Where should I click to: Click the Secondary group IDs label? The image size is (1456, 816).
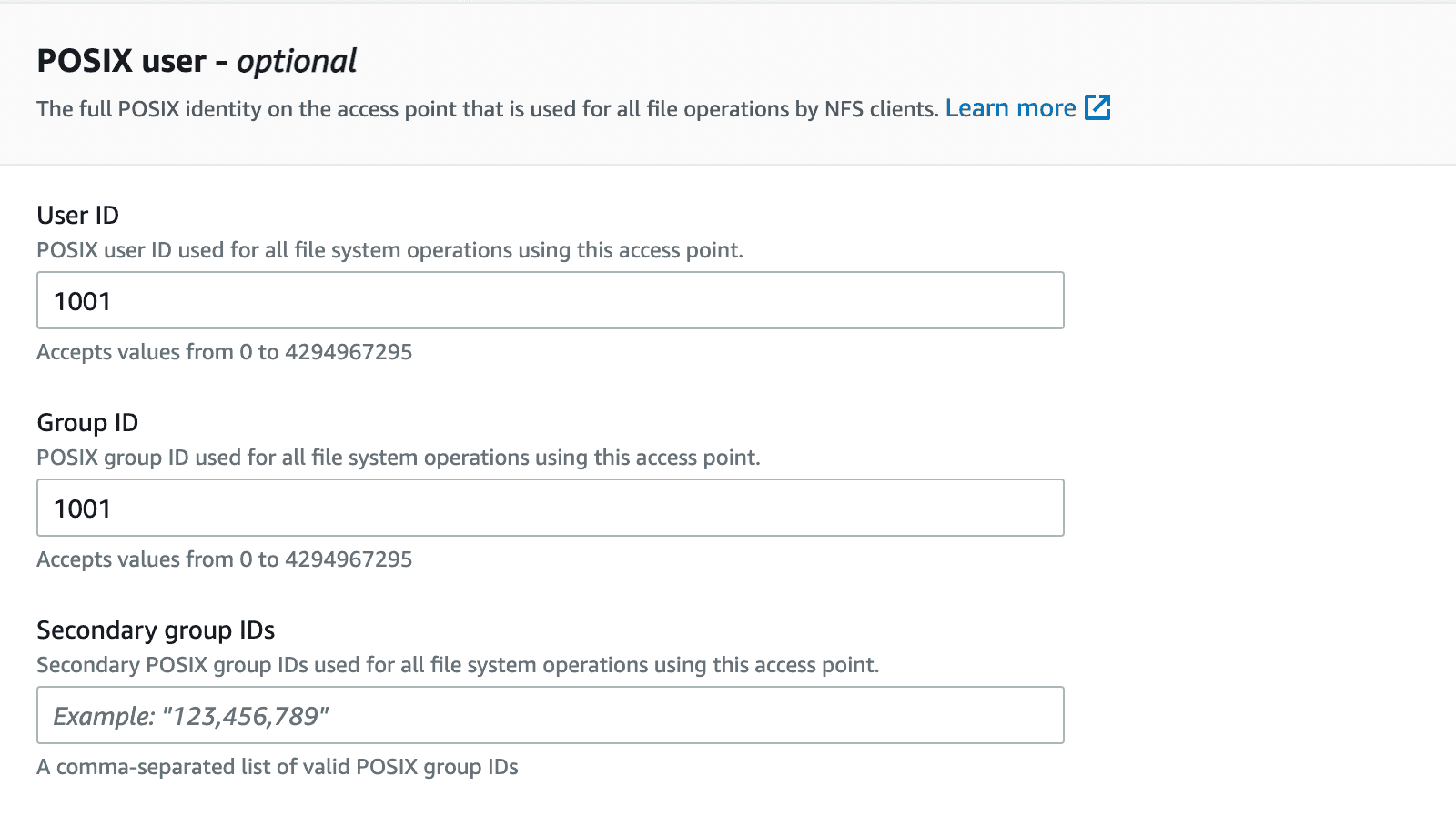click(156, 630)
